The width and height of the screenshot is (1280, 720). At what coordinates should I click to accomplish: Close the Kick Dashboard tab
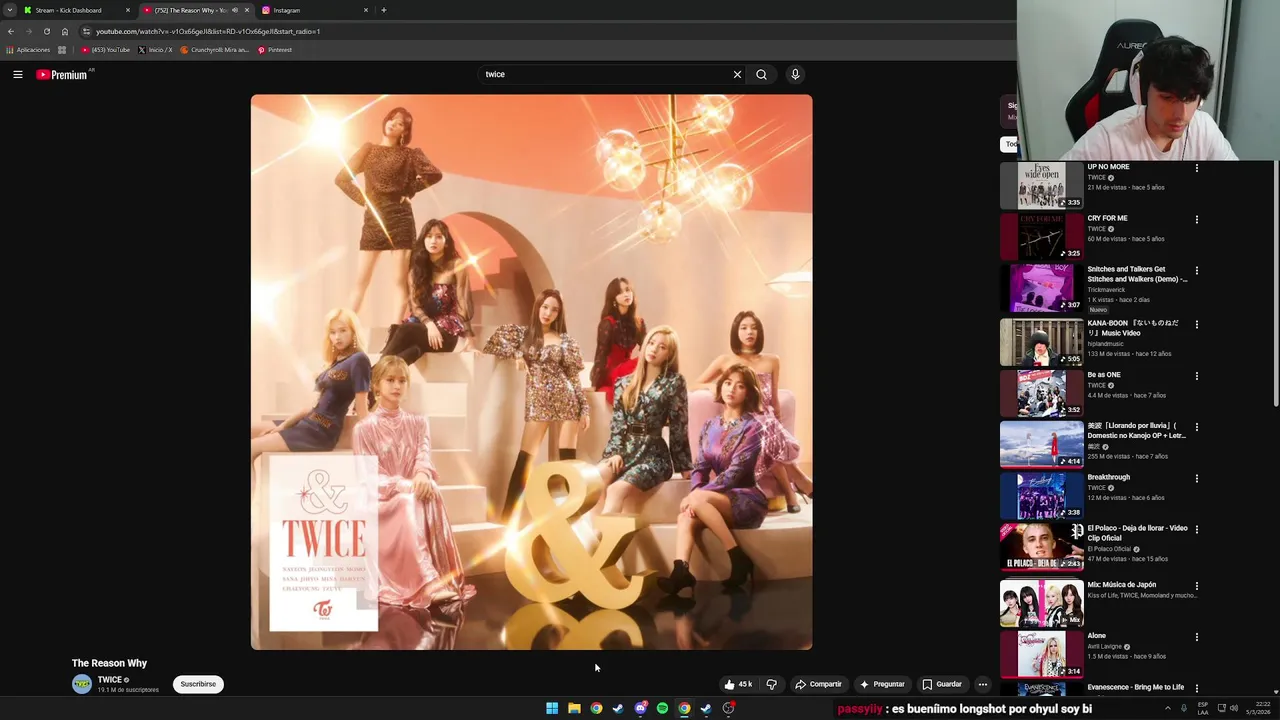127,10
